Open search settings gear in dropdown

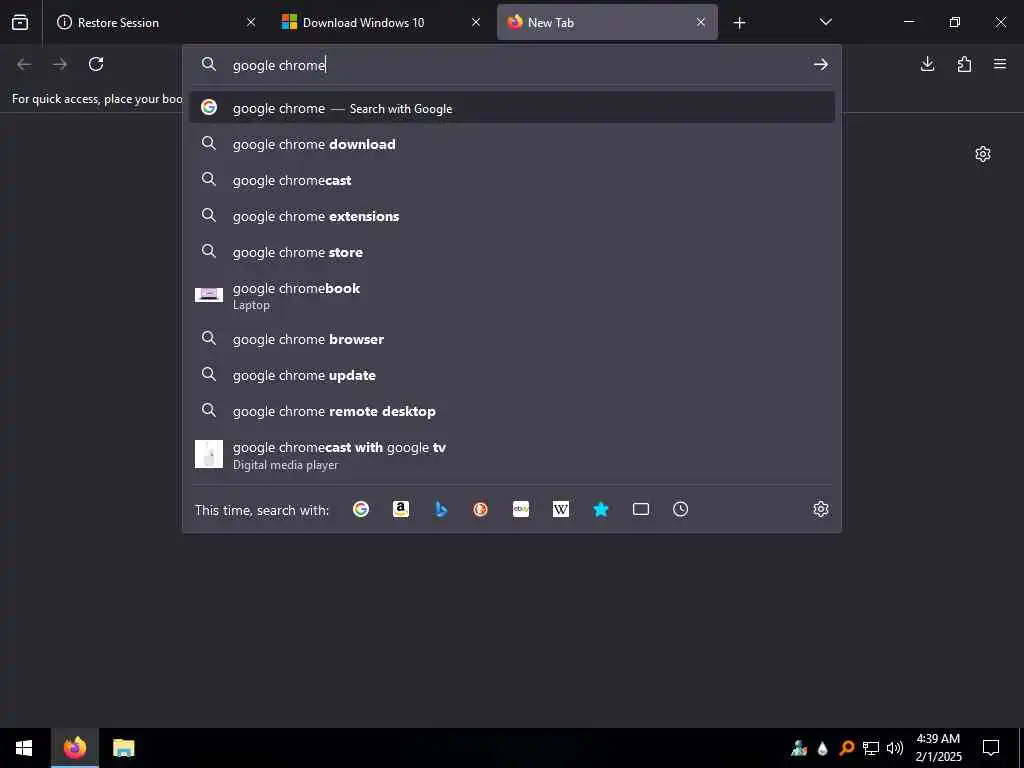821,509
